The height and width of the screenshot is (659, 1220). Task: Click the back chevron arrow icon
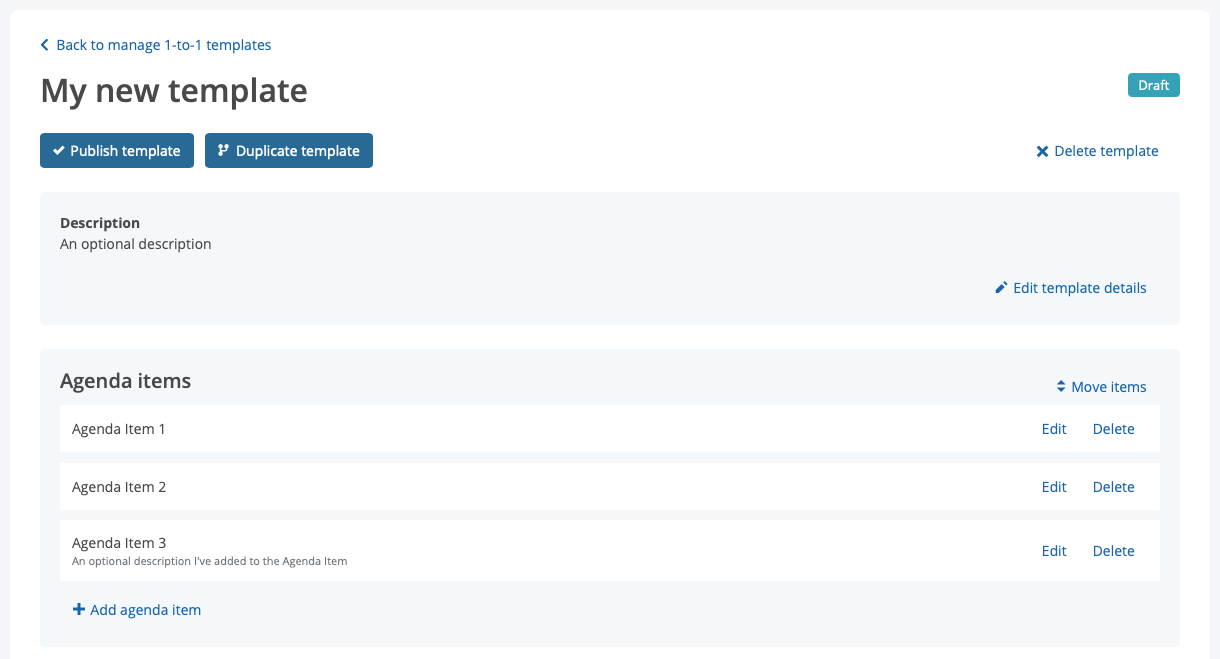coord(45,45)
